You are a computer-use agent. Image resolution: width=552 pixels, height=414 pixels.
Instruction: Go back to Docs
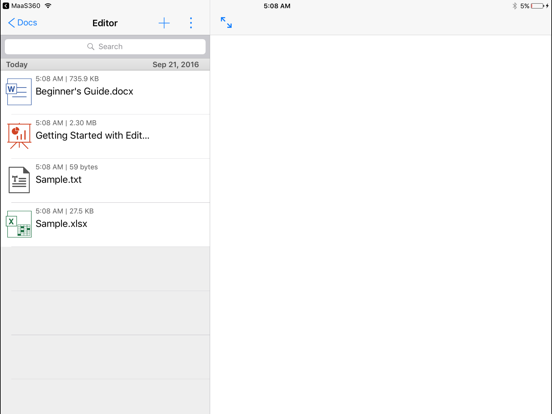[22, 23]
